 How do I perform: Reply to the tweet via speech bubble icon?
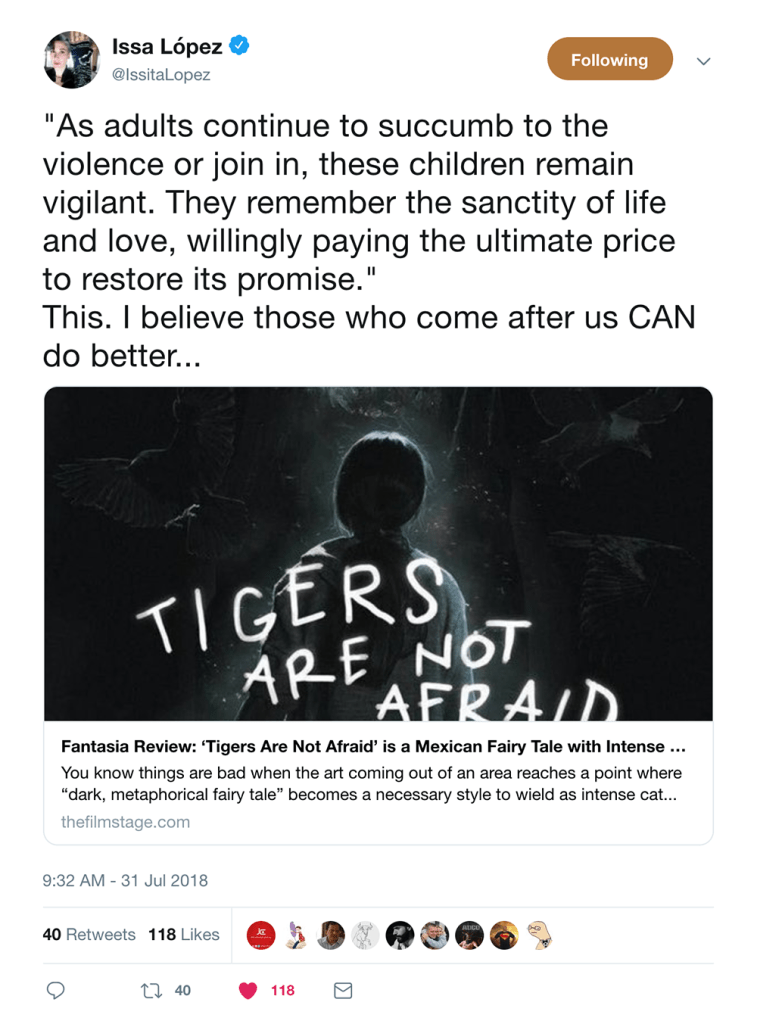point(56,990)
